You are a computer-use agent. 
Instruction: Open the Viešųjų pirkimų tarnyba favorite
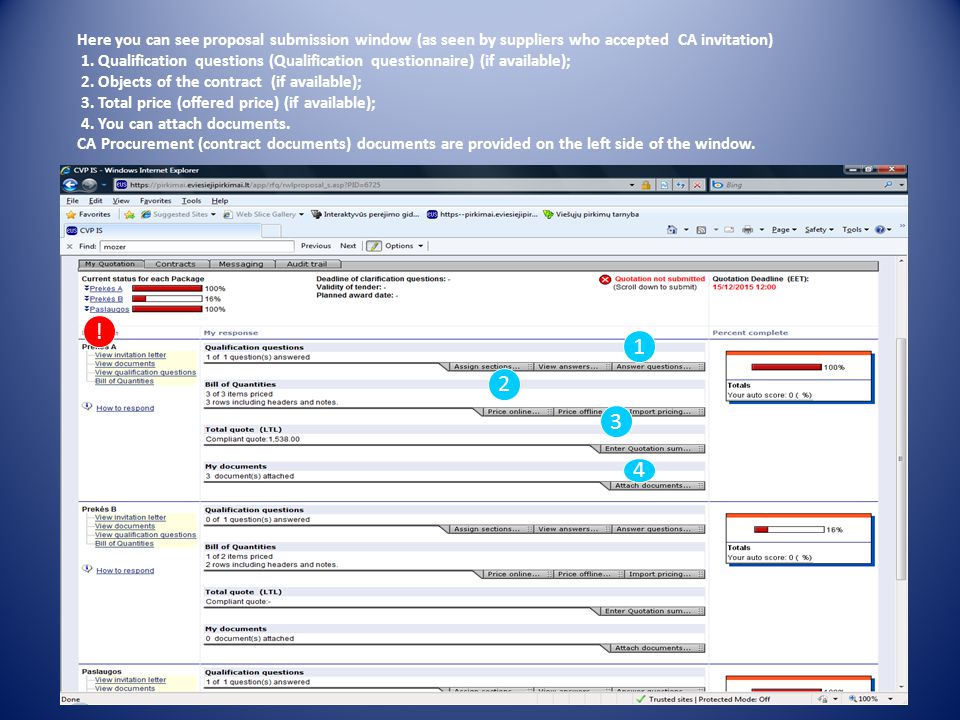[x=591, y=214]
